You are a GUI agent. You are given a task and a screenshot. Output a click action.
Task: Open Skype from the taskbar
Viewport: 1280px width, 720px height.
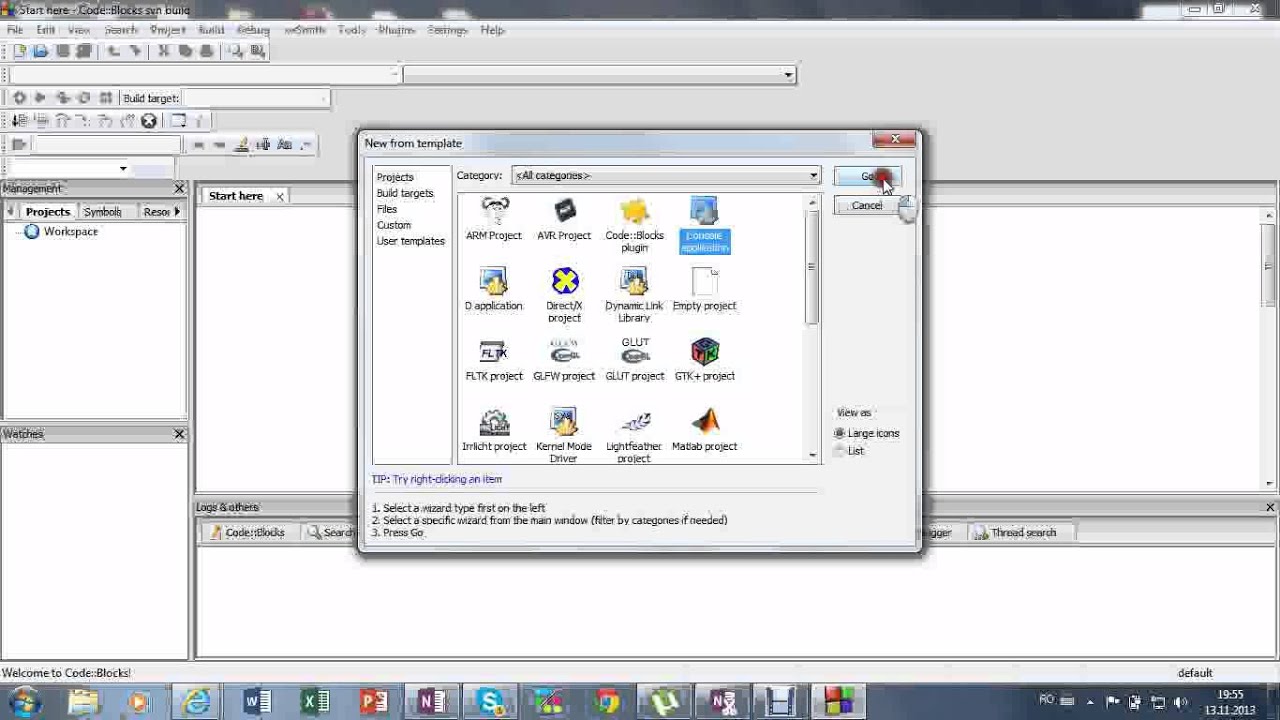coord(490,702)
